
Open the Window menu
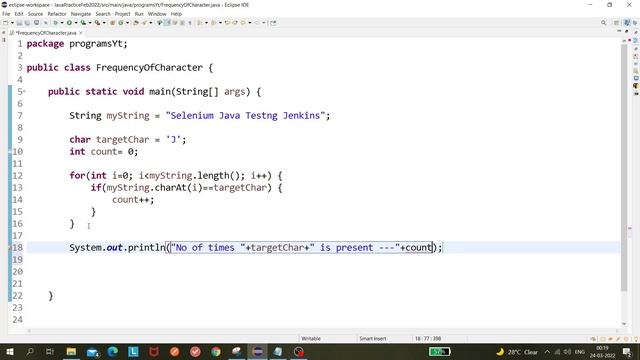click(x=157, y=14)
